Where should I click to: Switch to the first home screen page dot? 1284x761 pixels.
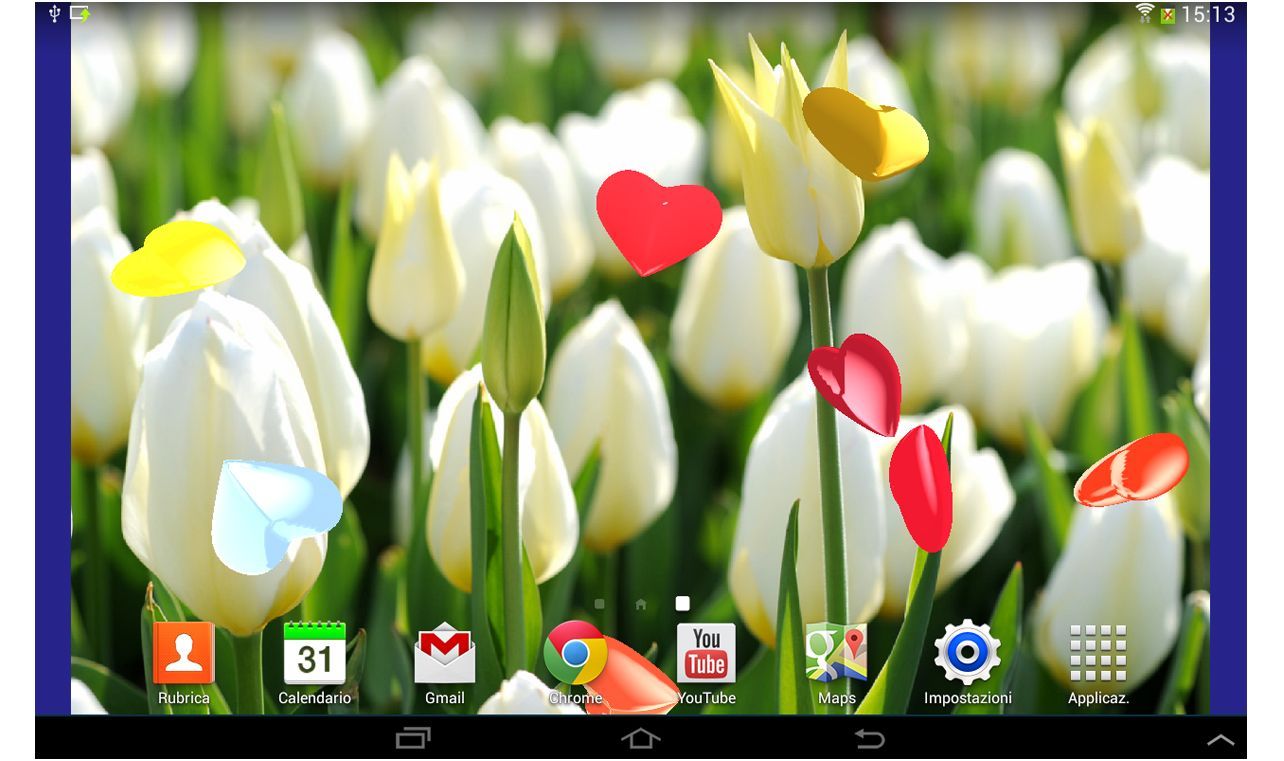pos(599,604)
